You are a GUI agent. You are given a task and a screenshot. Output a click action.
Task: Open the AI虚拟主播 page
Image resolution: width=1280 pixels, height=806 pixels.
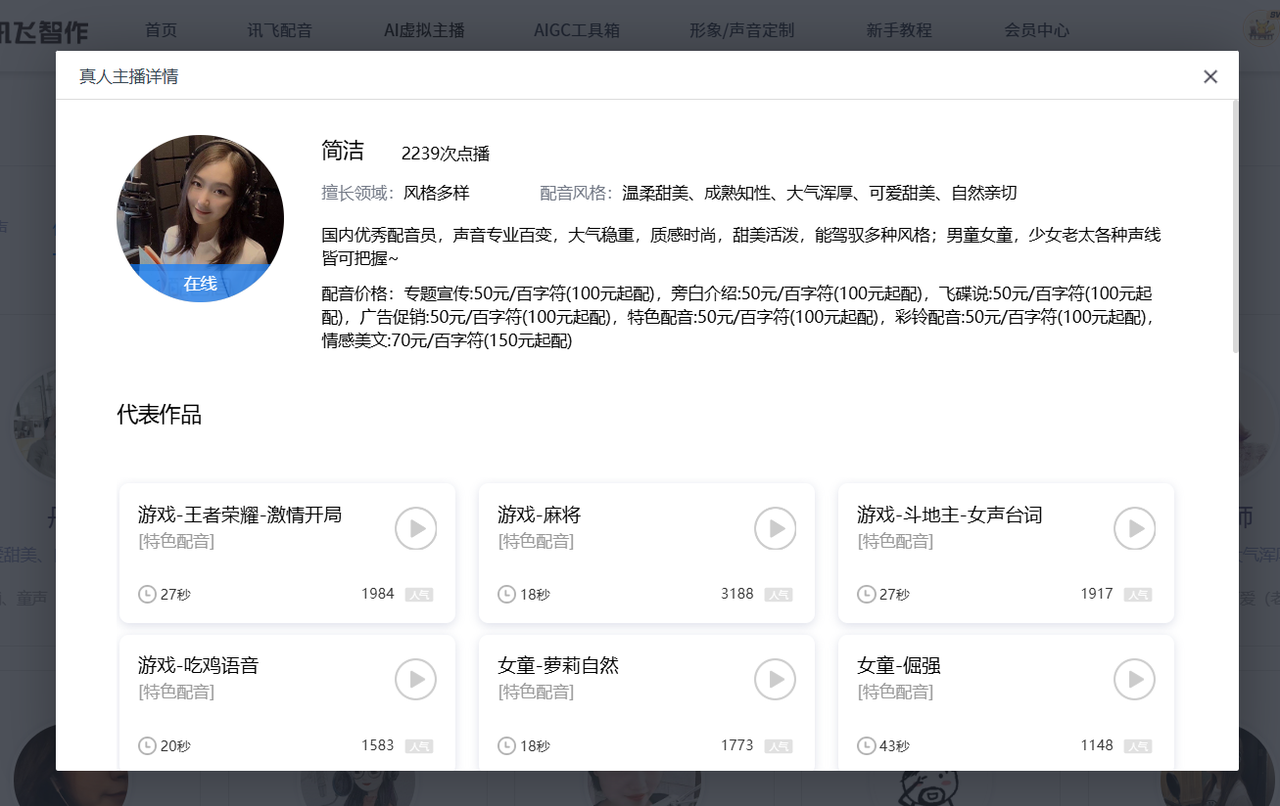coord(424,30)
